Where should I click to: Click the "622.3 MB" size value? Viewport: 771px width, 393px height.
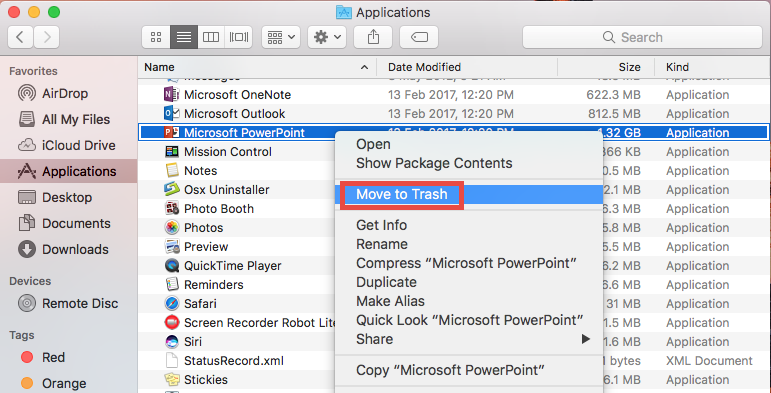click(614, 94)
